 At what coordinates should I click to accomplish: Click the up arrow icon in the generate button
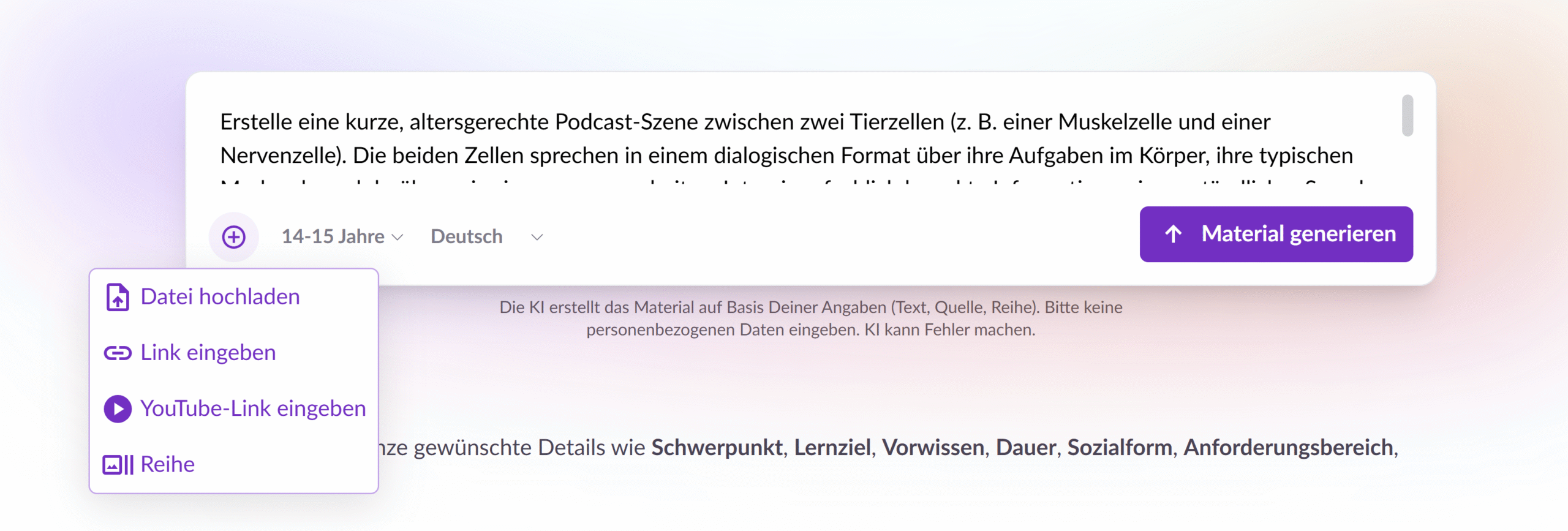click(1173, 234)
